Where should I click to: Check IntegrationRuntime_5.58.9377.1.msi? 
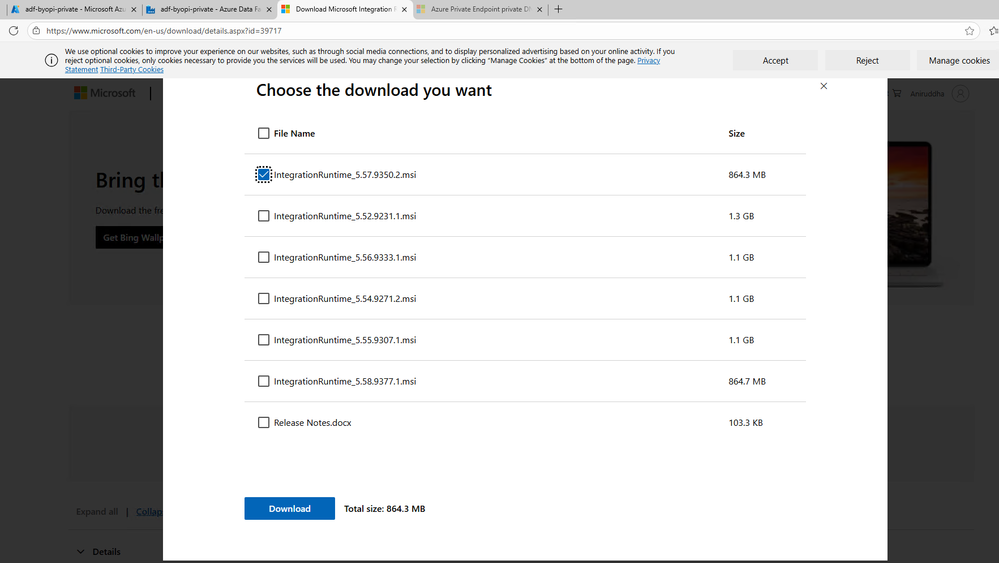263,381
